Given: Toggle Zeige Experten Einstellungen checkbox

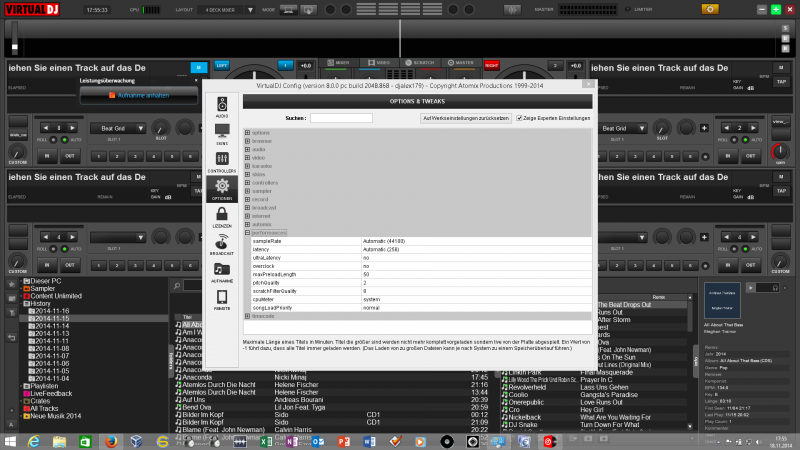Looking at the screenshot, I should (519, 118).
